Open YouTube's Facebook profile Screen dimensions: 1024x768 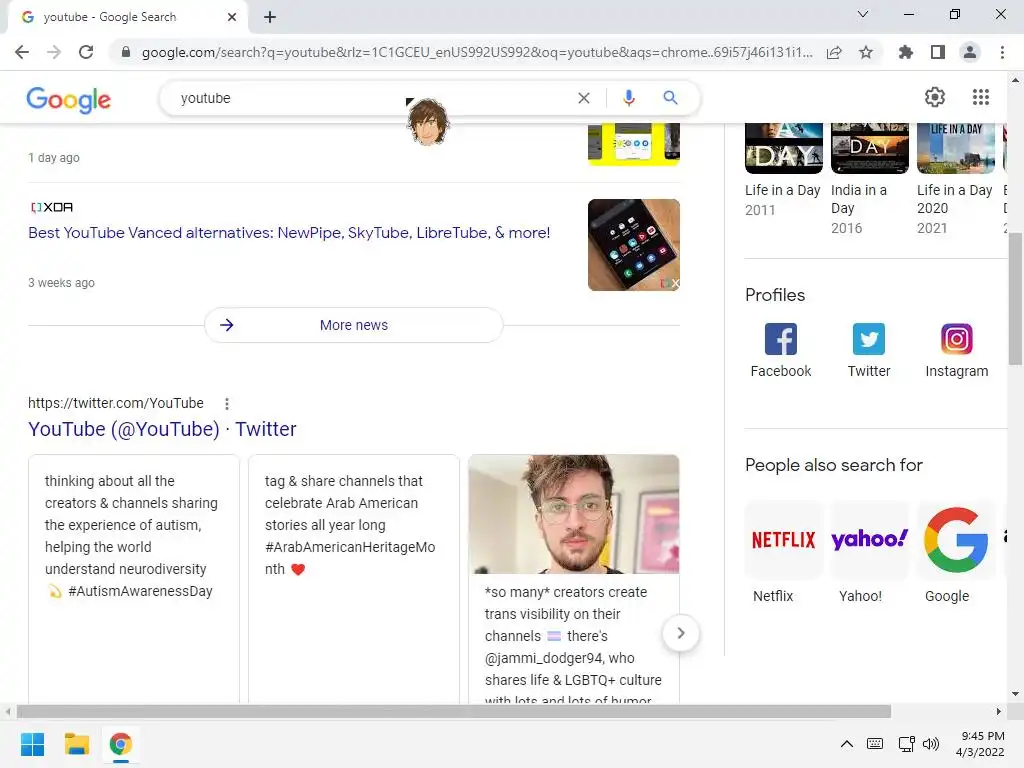(x=781, y=351)
